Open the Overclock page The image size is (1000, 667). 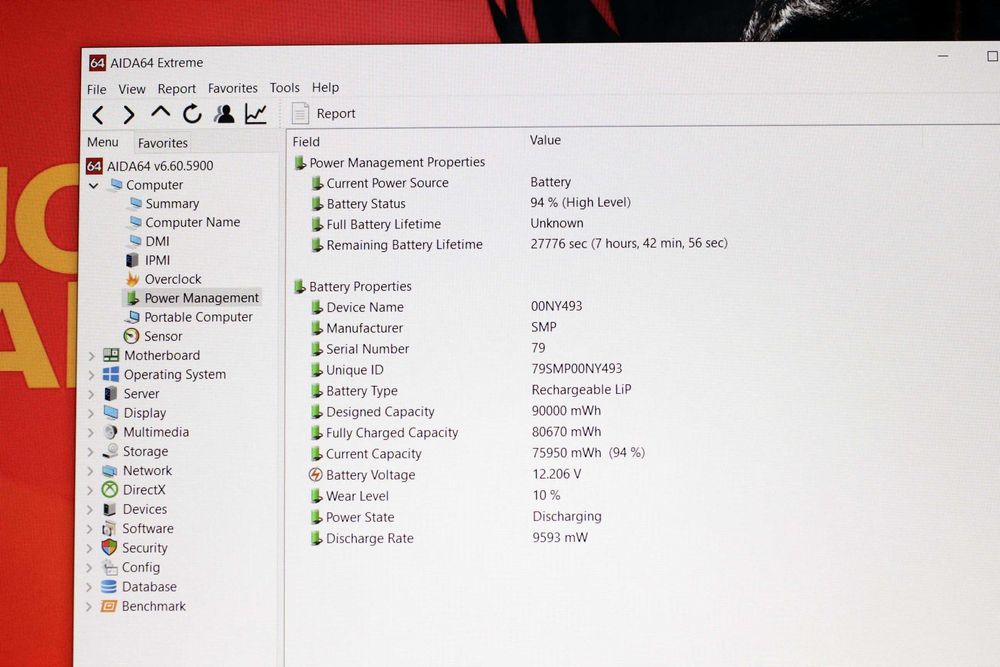tap(173, 279)
